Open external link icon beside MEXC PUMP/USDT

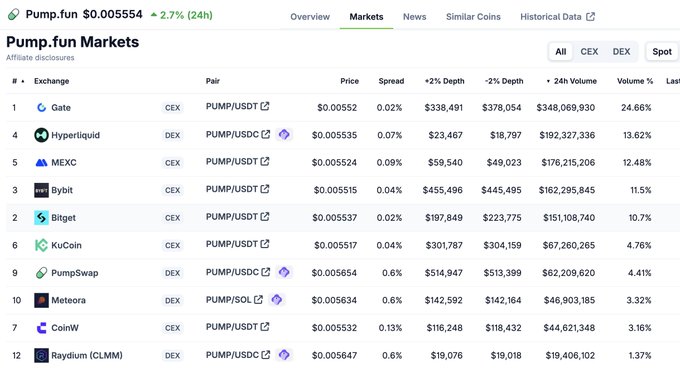(x=265, y=161)
